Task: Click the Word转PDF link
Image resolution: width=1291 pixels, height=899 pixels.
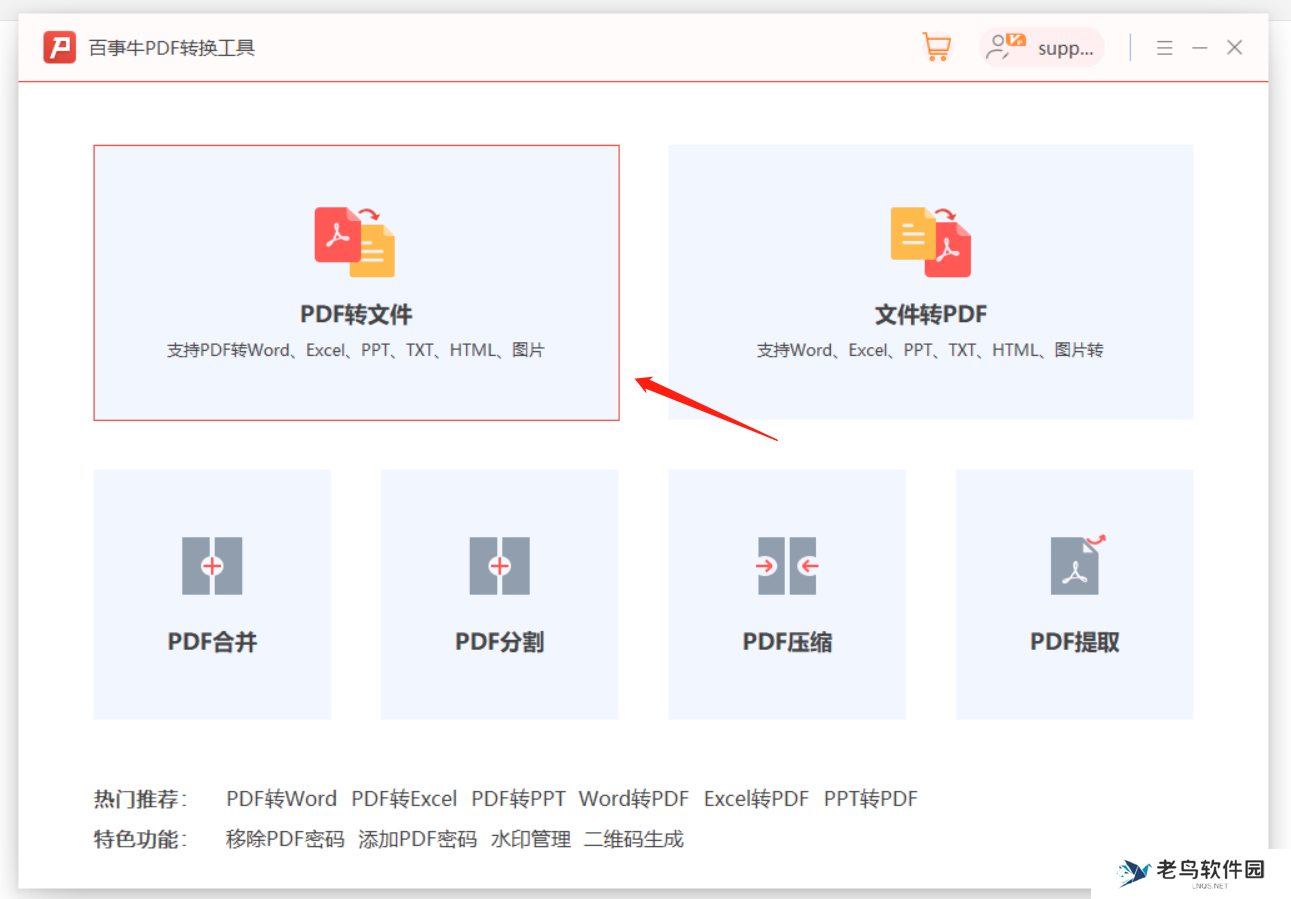Action: 633,798
